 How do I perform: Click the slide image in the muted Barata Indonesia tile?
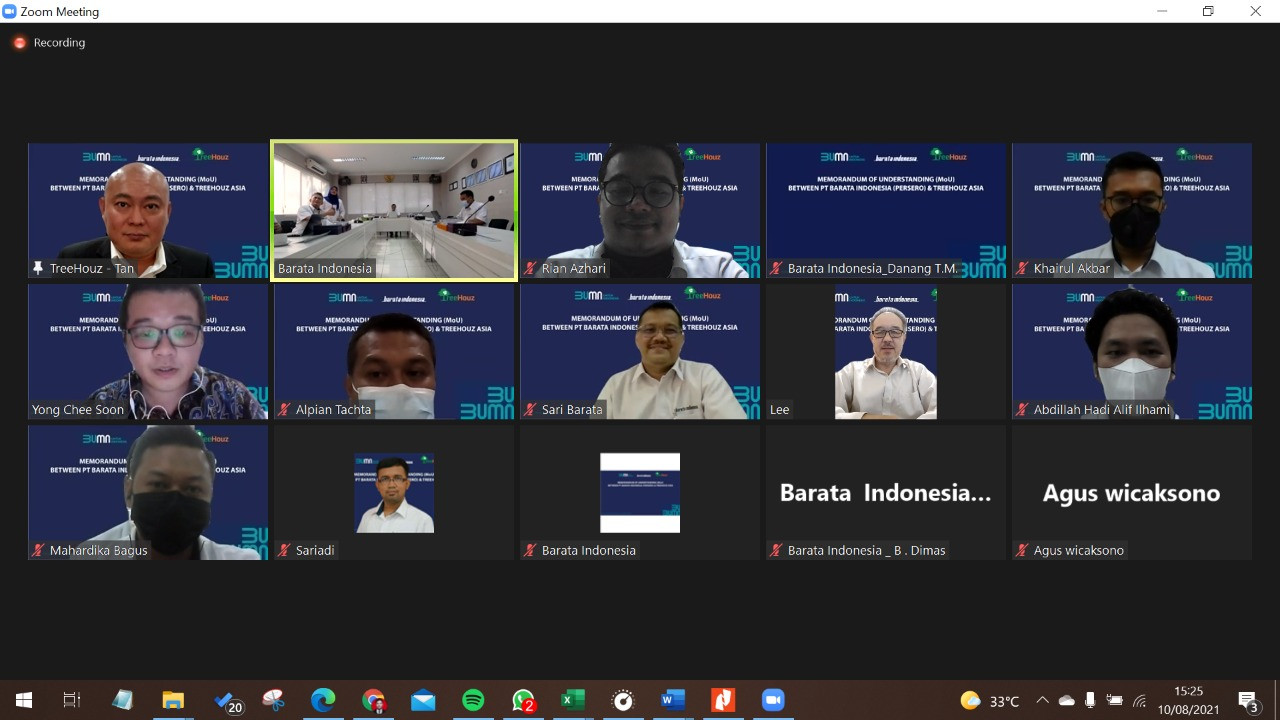tap(640, 492)
